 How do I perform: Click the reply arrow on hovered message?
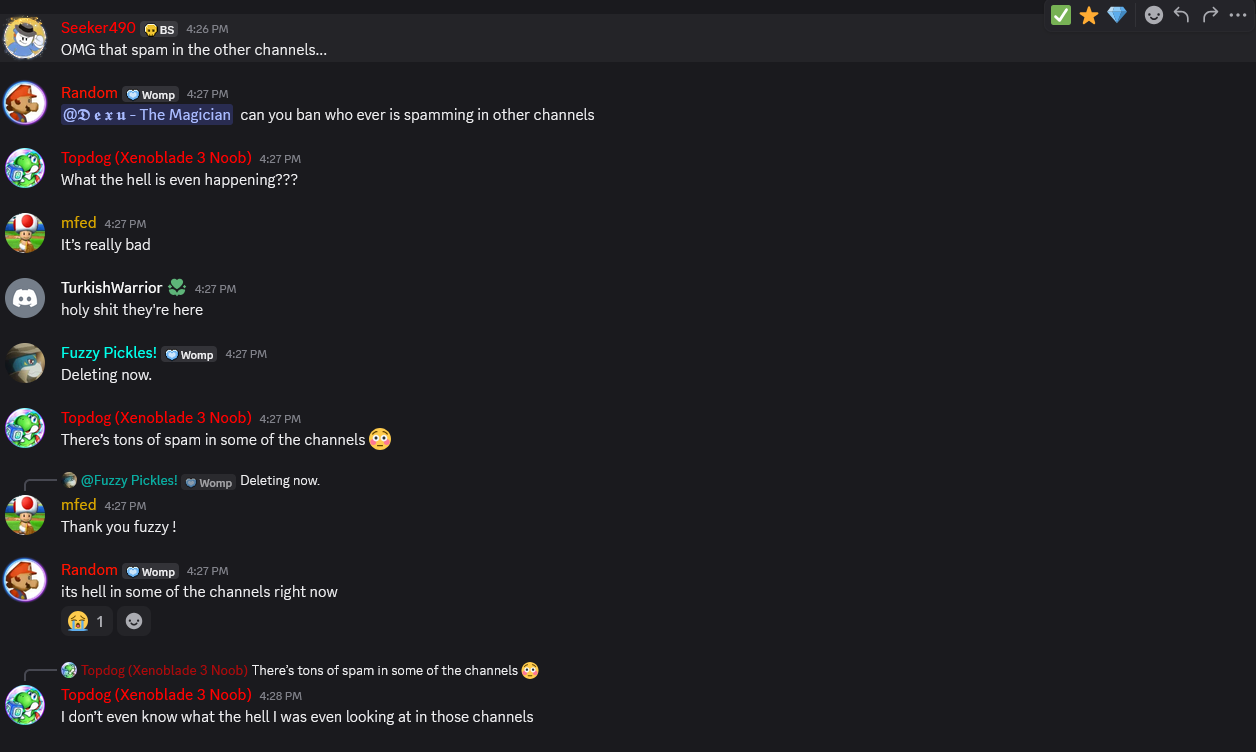point(1181,15)
